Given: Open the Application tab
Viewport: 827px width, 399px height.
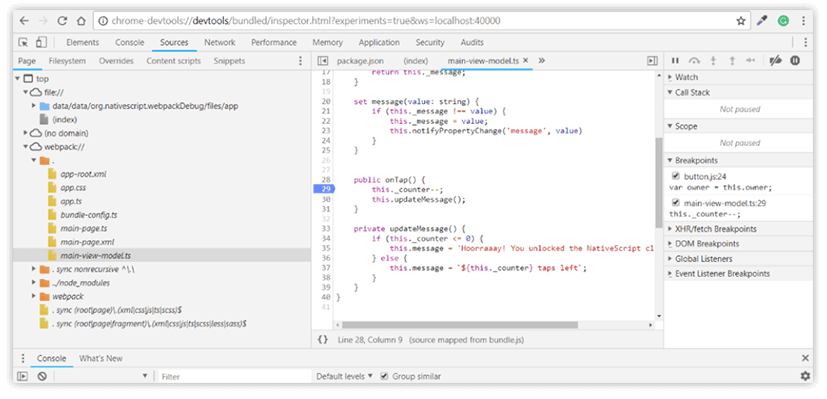Looking at the screenshot, I should [x=379, y=43].
